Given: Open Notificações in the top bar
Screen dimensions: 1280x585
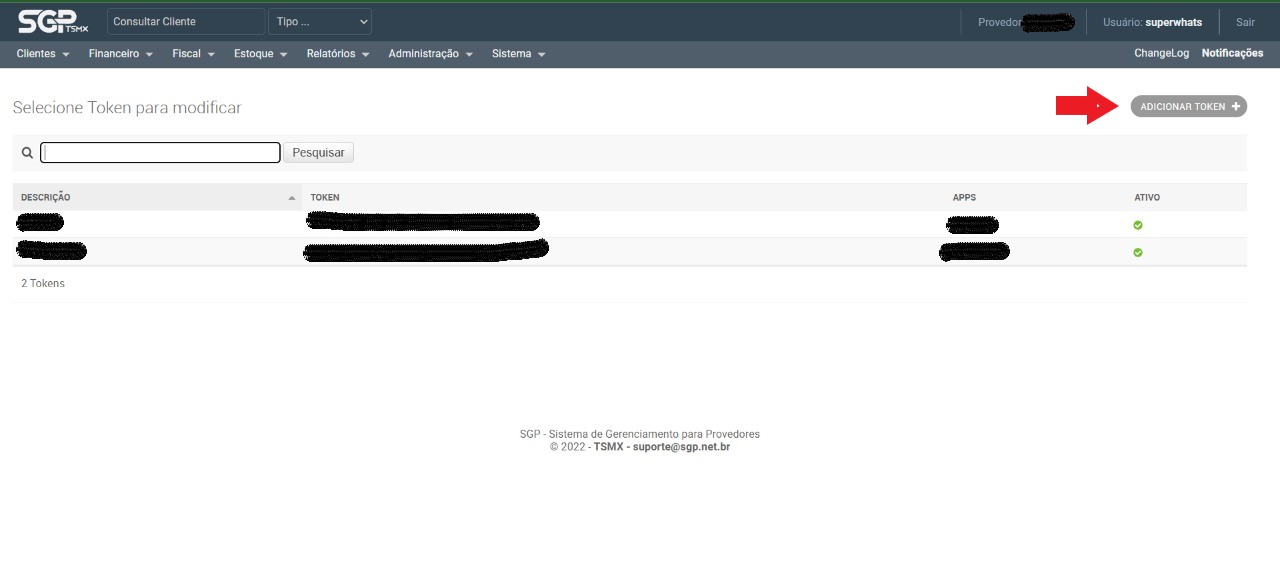Looking at the screenshot, I should 1232,54.
